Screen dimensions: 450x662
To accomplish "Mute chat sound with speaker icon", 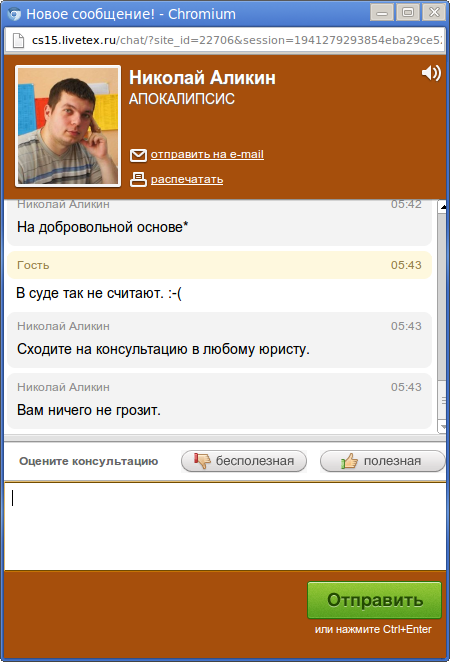I will (x=431, y=73).
